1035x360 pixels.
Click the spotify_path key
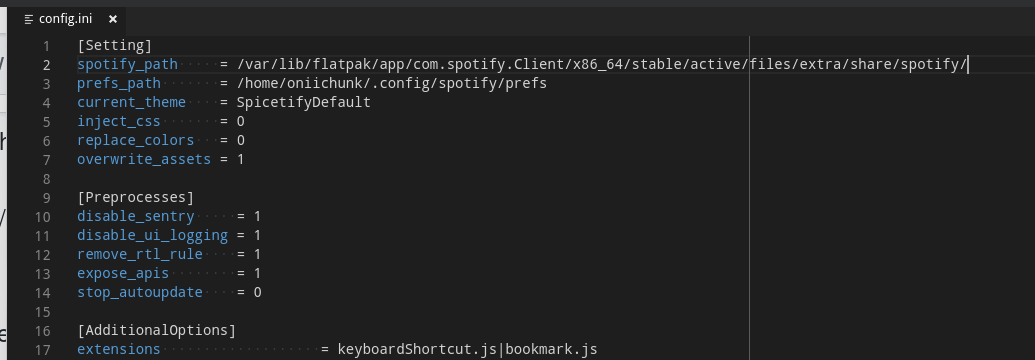tap(127, 65)
